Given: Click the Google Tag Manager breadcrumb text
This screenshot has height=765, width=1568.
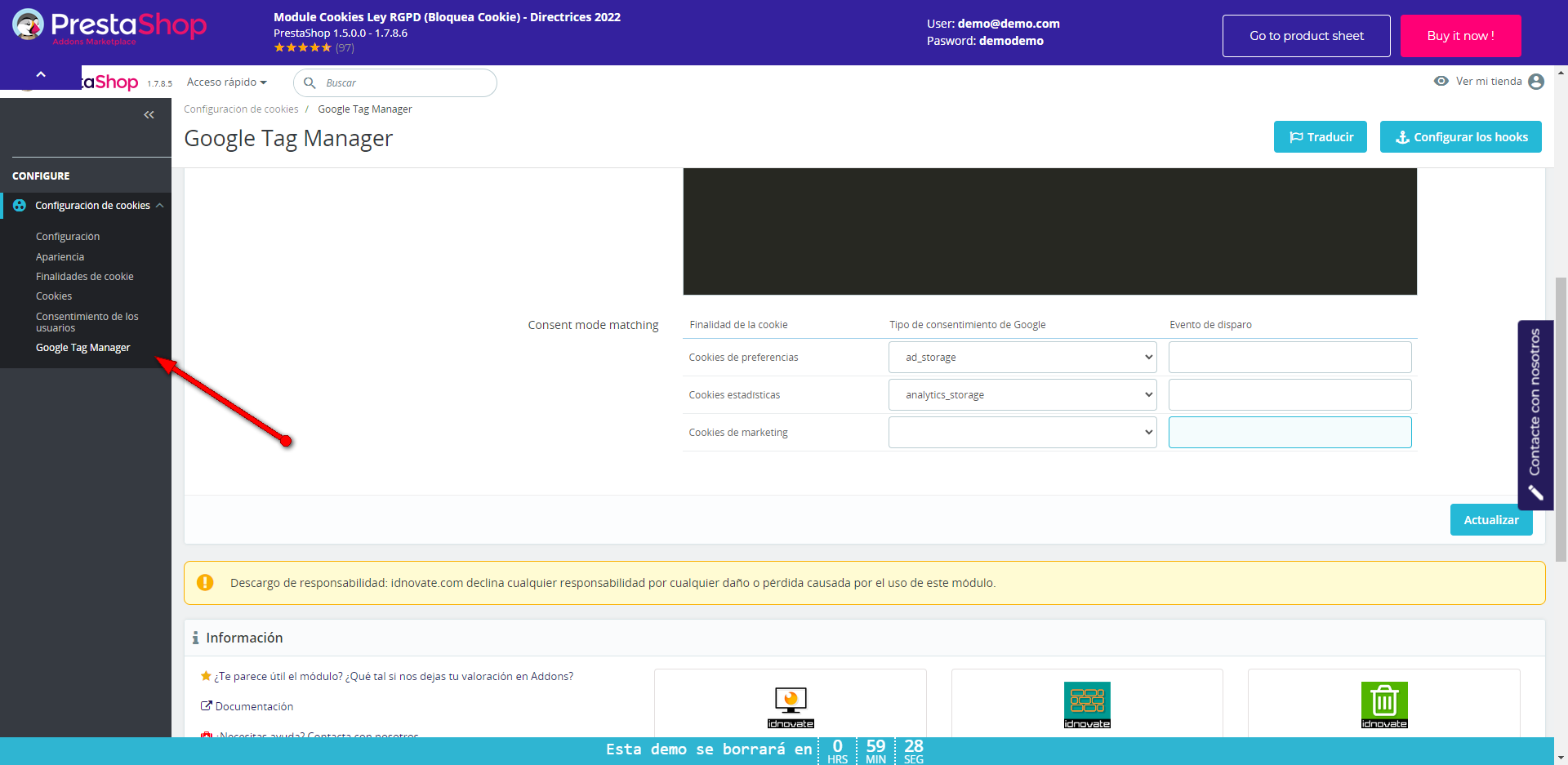Looking at the screenshot, I should [365, 109].
